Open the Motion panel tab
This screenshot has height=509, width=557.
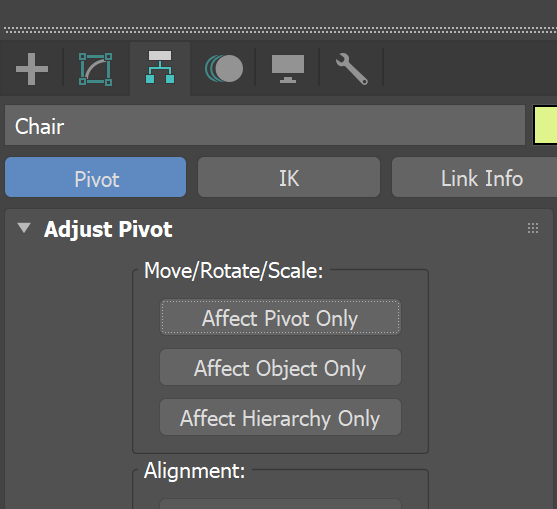pyautogui.click(x=224, y=69)
